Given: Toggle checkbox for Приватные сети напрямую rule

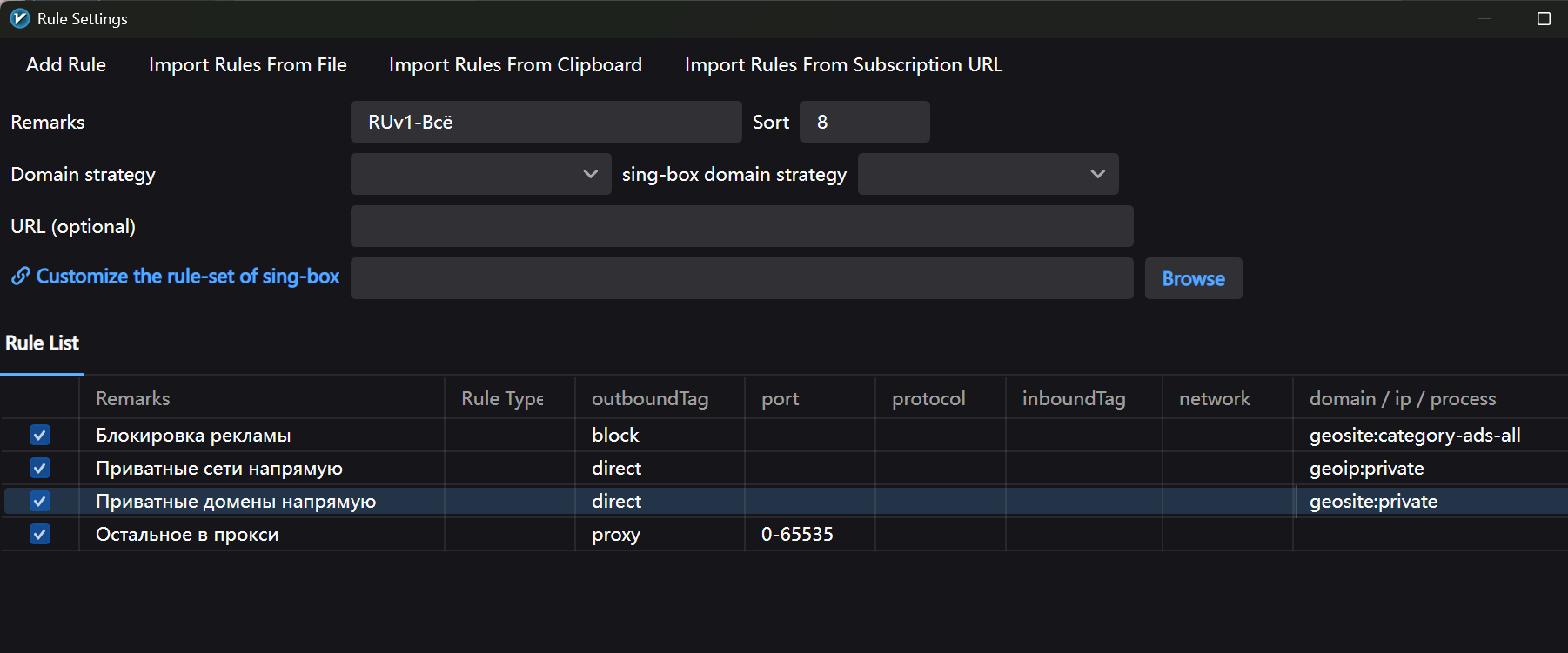Looking at the screenshot, I should click(40, 468).
